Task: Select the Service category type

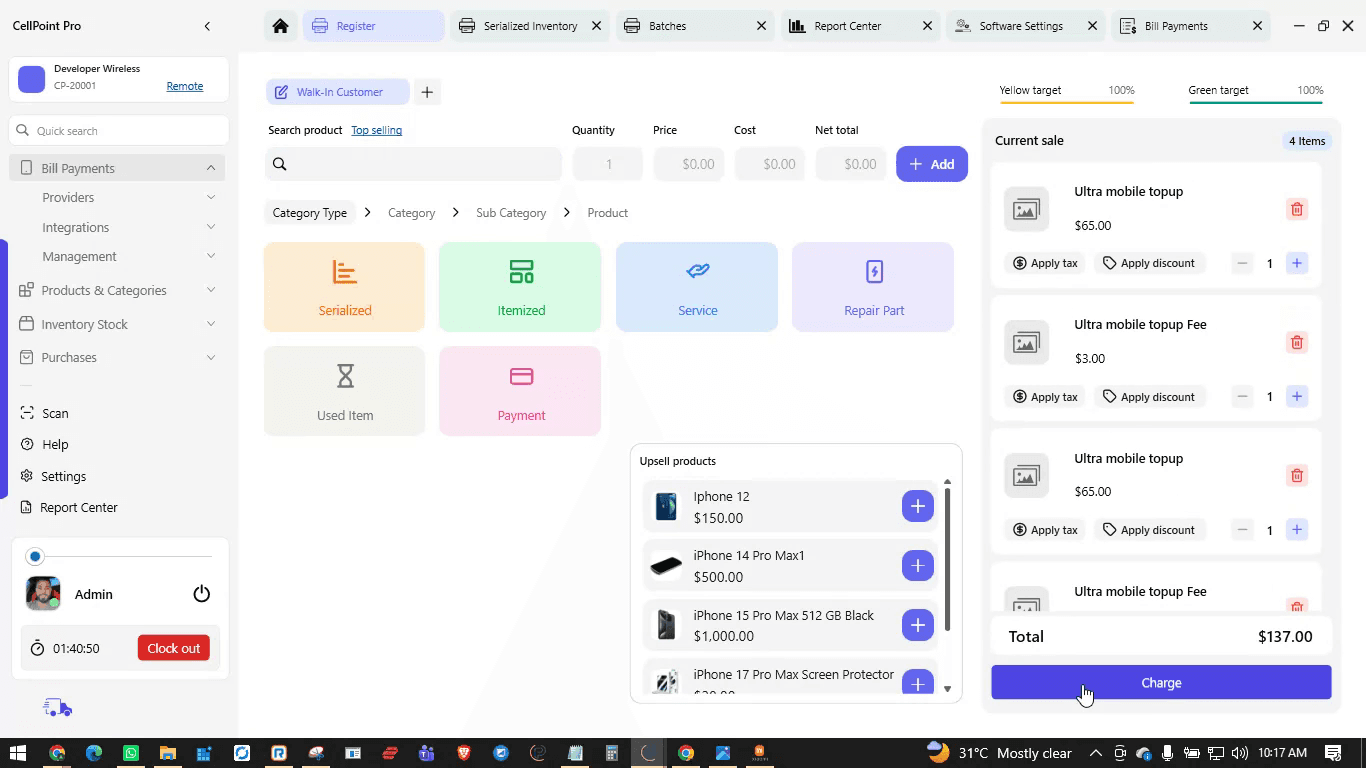Action: pos(697,287)
